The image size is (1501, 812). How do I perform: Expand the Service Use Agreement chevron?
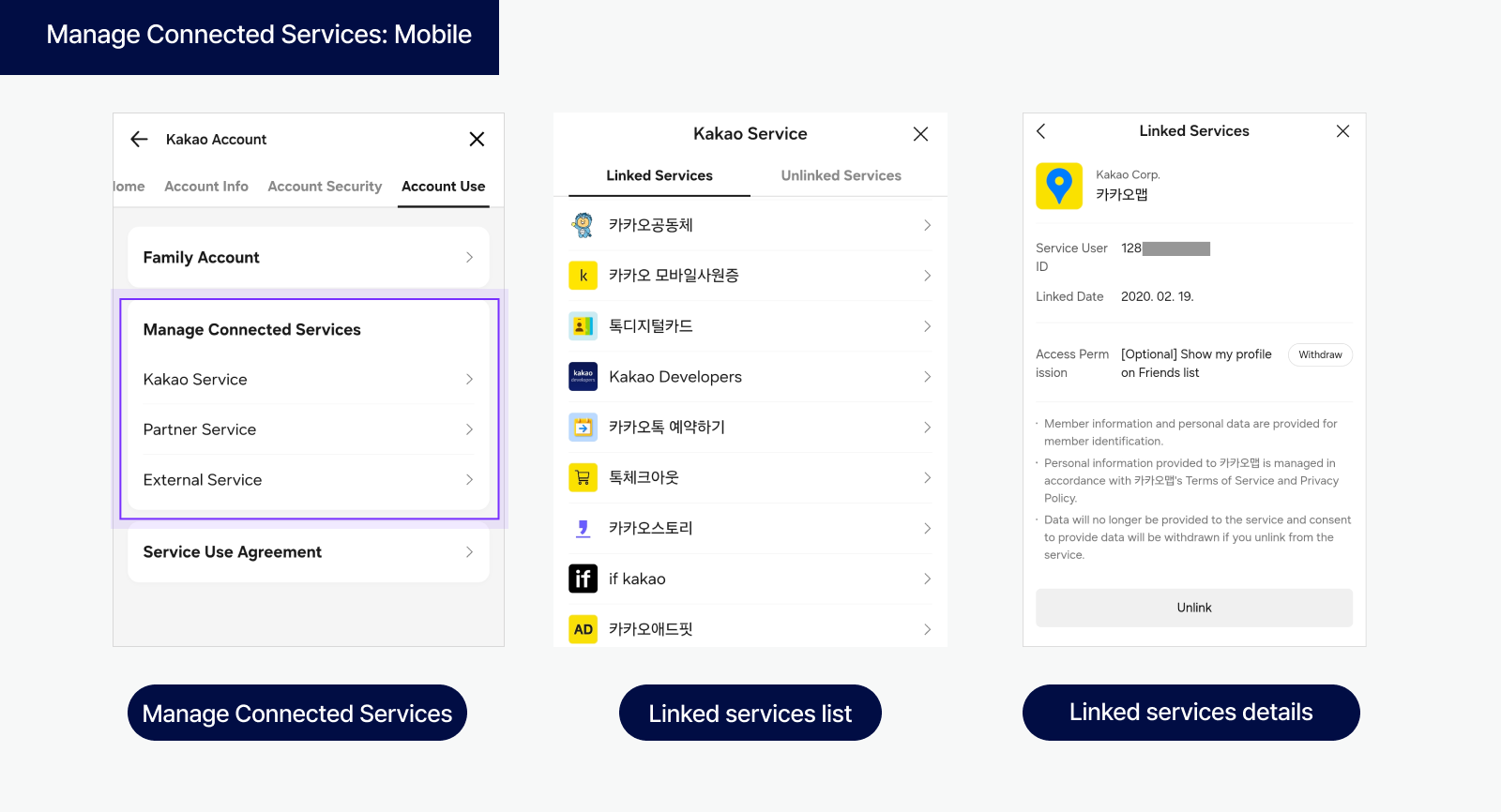pos(469,552)
